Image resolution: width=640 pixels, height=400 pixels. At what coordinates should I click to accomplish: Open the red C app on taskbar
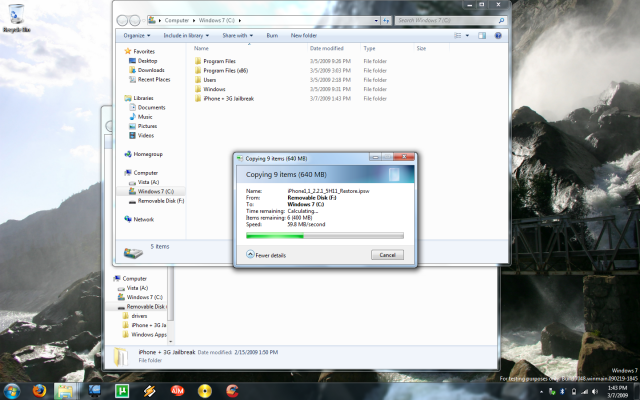(x=232, y=391)
